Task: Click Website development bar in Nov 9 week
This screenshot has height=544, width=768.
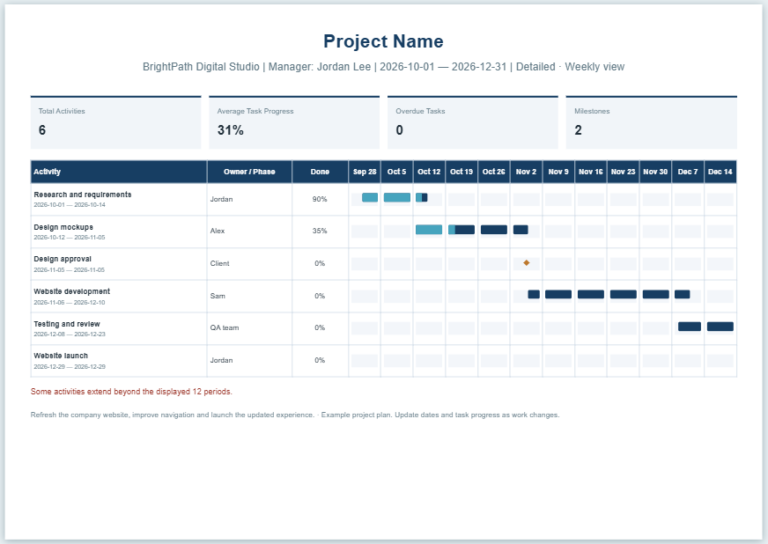Action: (x=558, y=294)
